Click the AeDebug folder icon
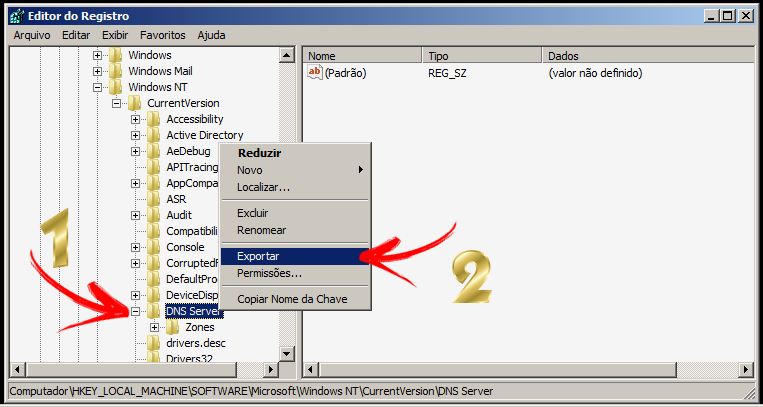 (x=153, y=151)
